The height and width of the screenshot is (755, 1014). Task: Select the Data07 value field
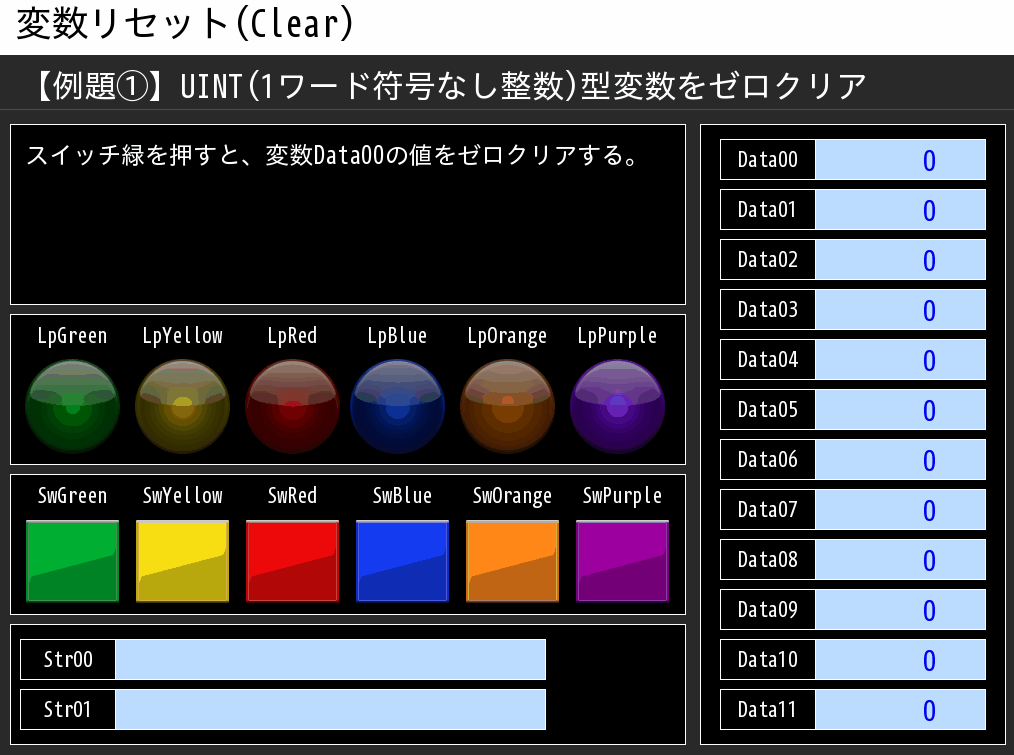(x=900, y=509)
